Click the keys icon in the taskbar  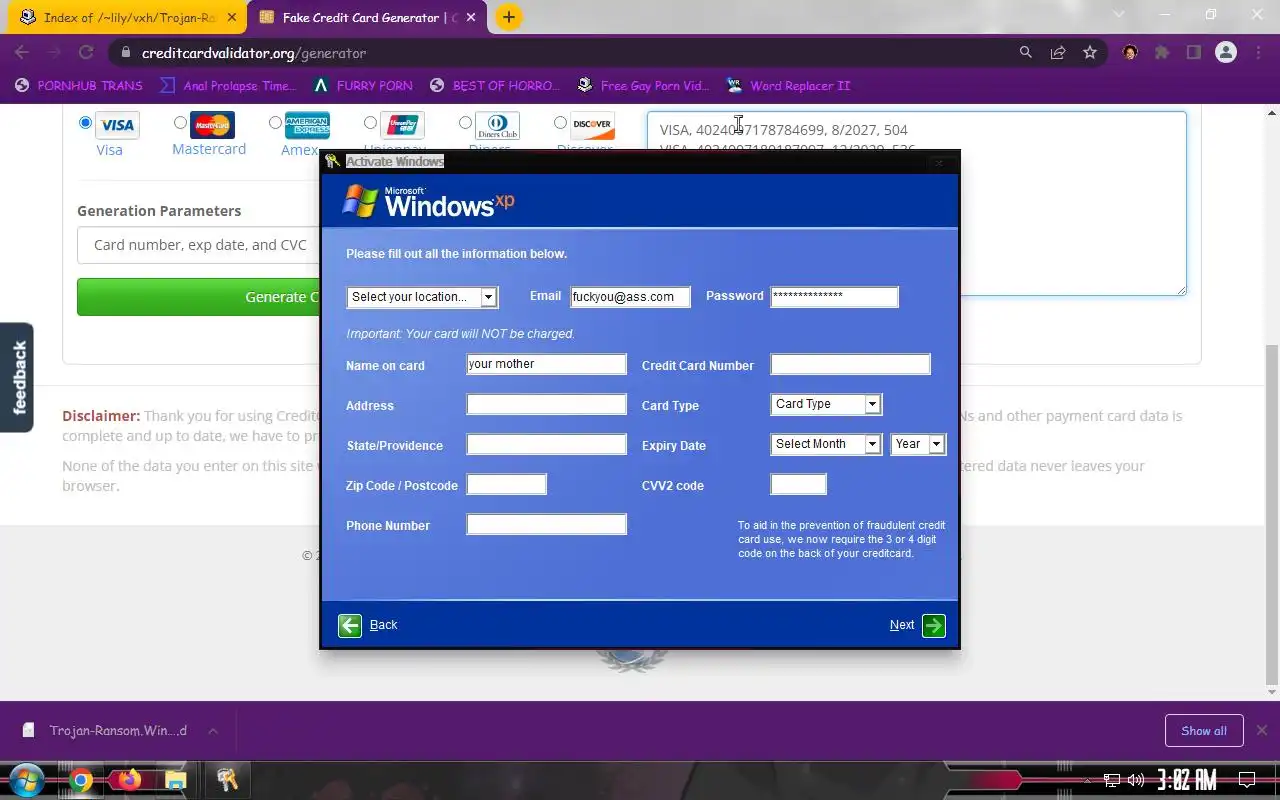tap(228, 780)
